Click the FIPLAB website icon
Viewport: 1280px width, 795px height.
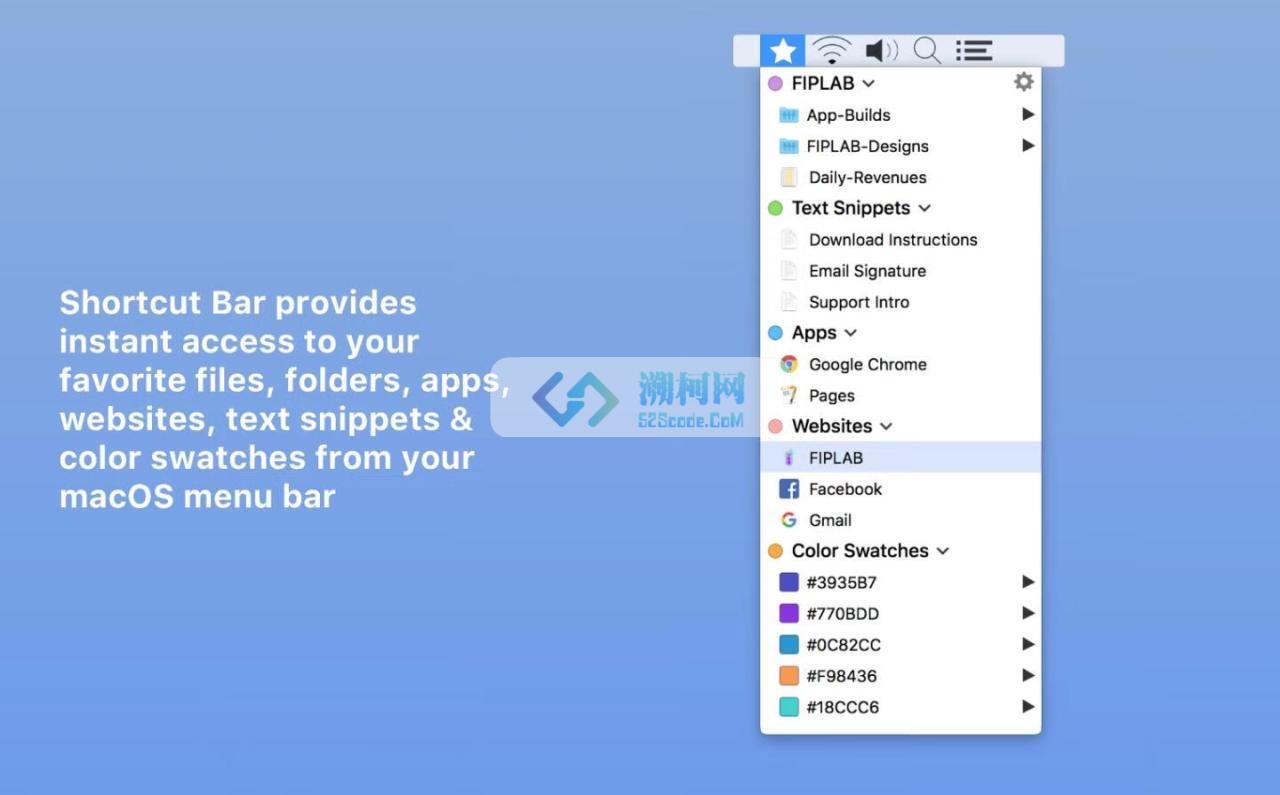789,457
